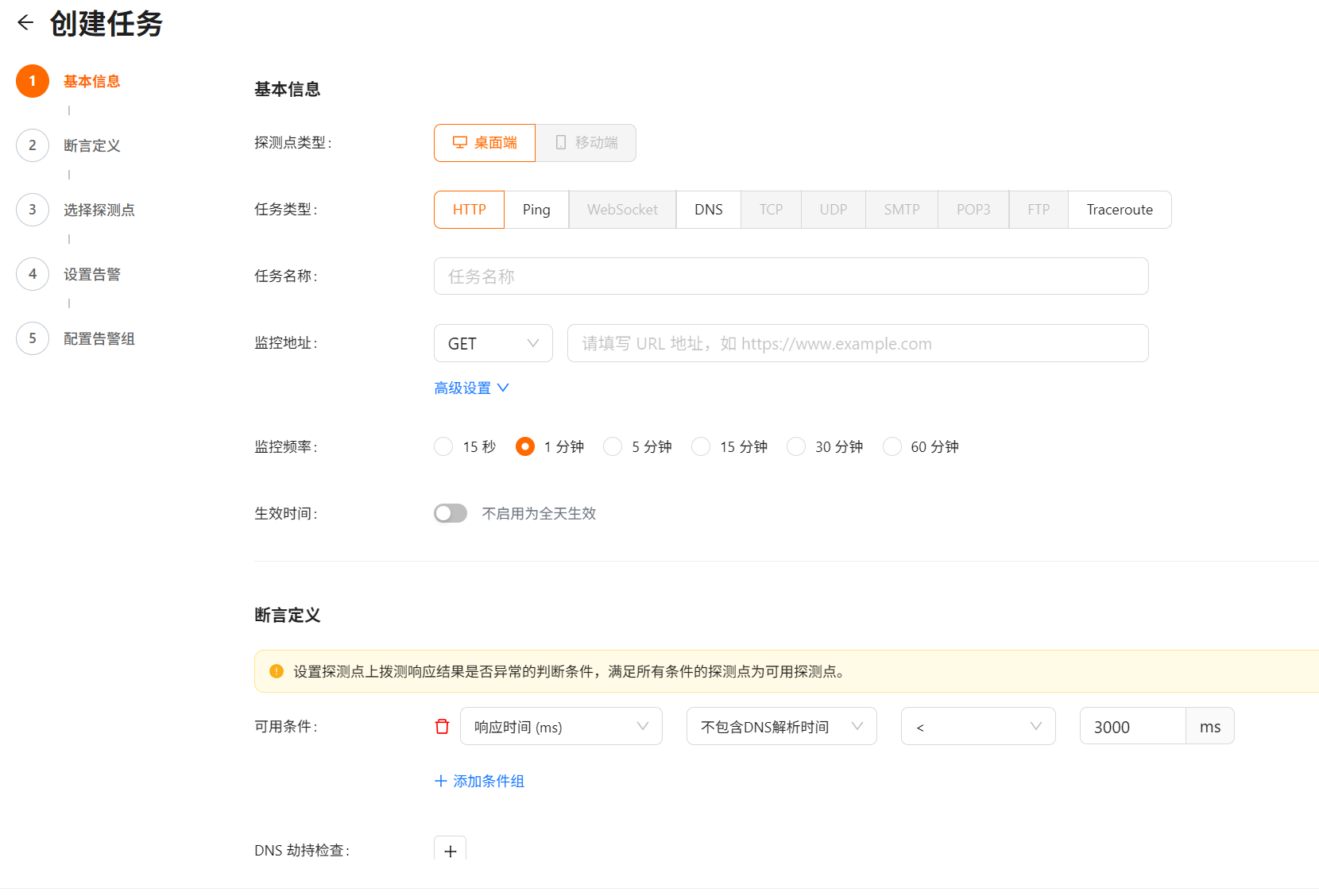Click the warning icon in the yellow banner
The image size is (1319, 896).
(x=276, y=671)
